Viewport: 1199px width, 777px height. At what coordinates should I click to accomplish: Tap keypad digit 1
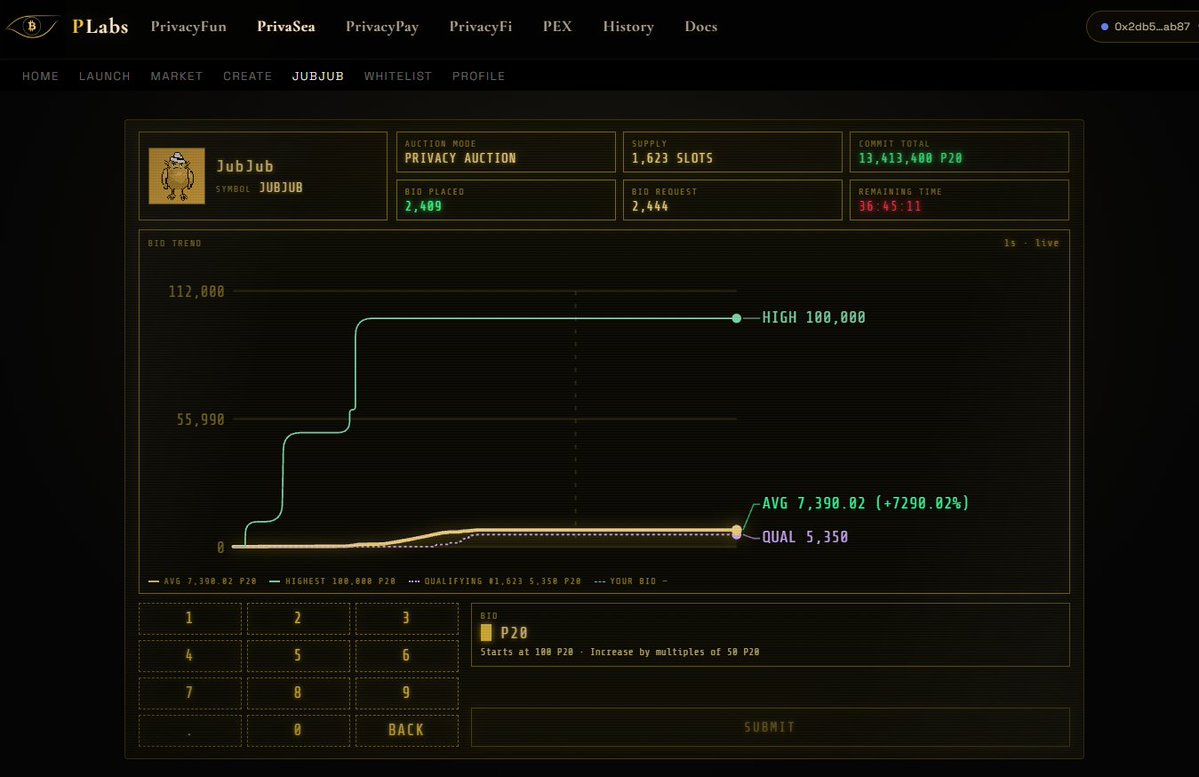(x=190, y=618)
